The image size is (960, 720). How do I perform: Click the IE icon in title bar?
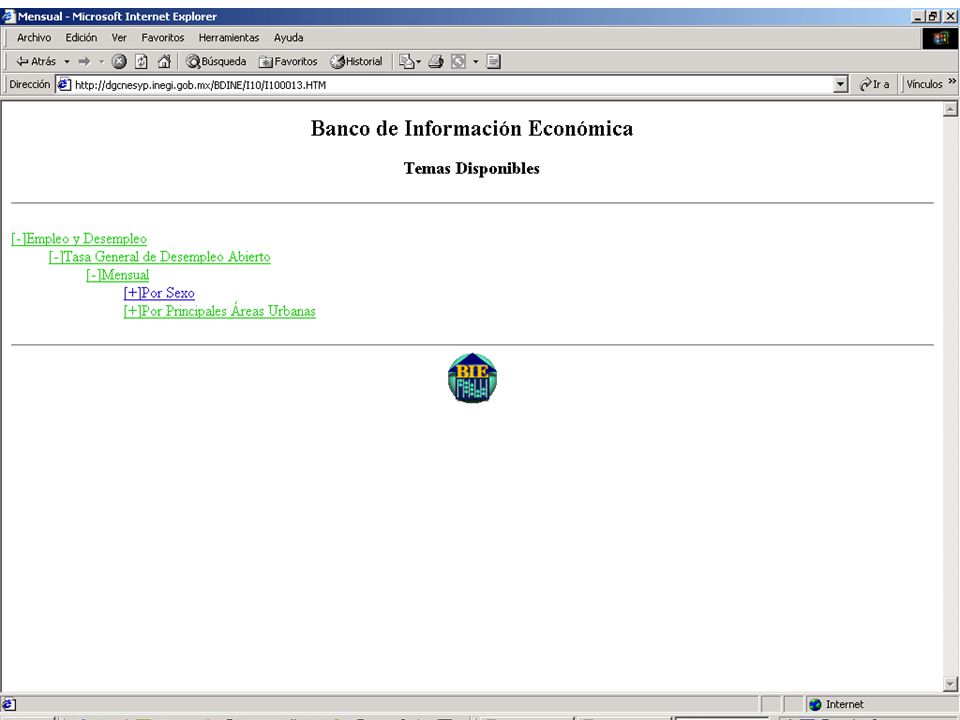tap(9, 16)
